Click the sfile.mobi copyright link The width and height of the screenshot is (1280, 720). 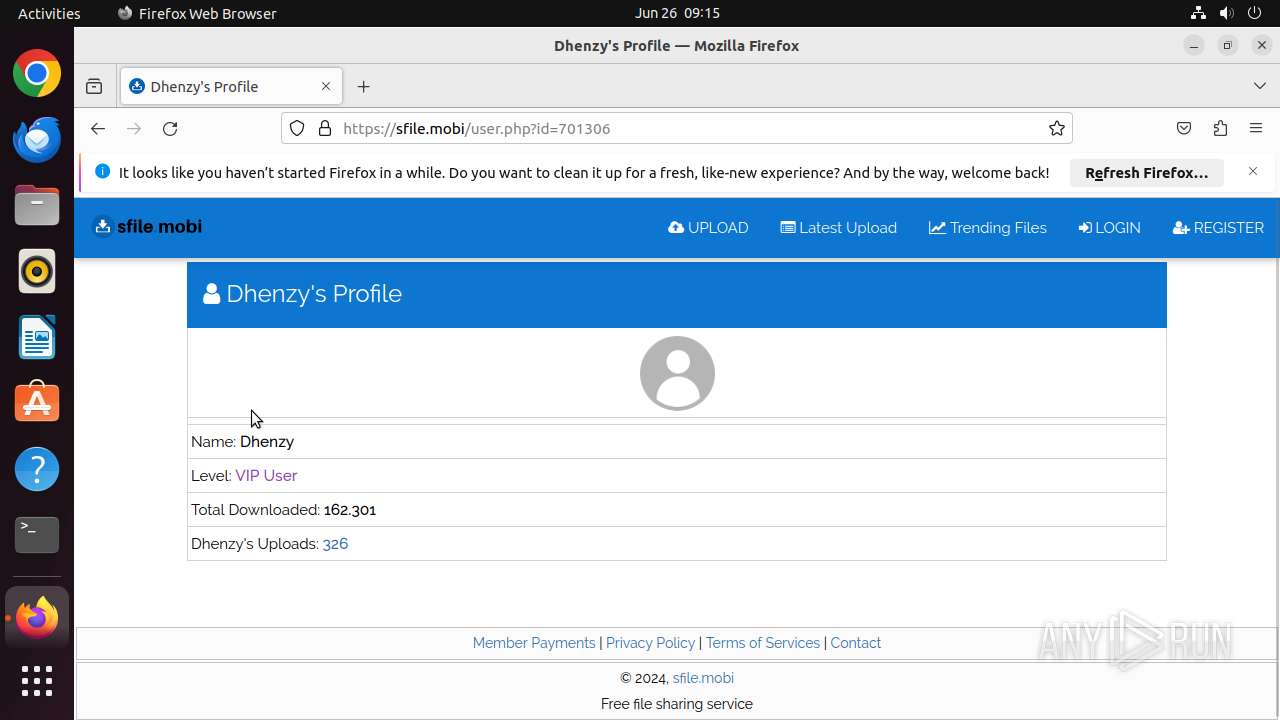click(x=703, y=678)
